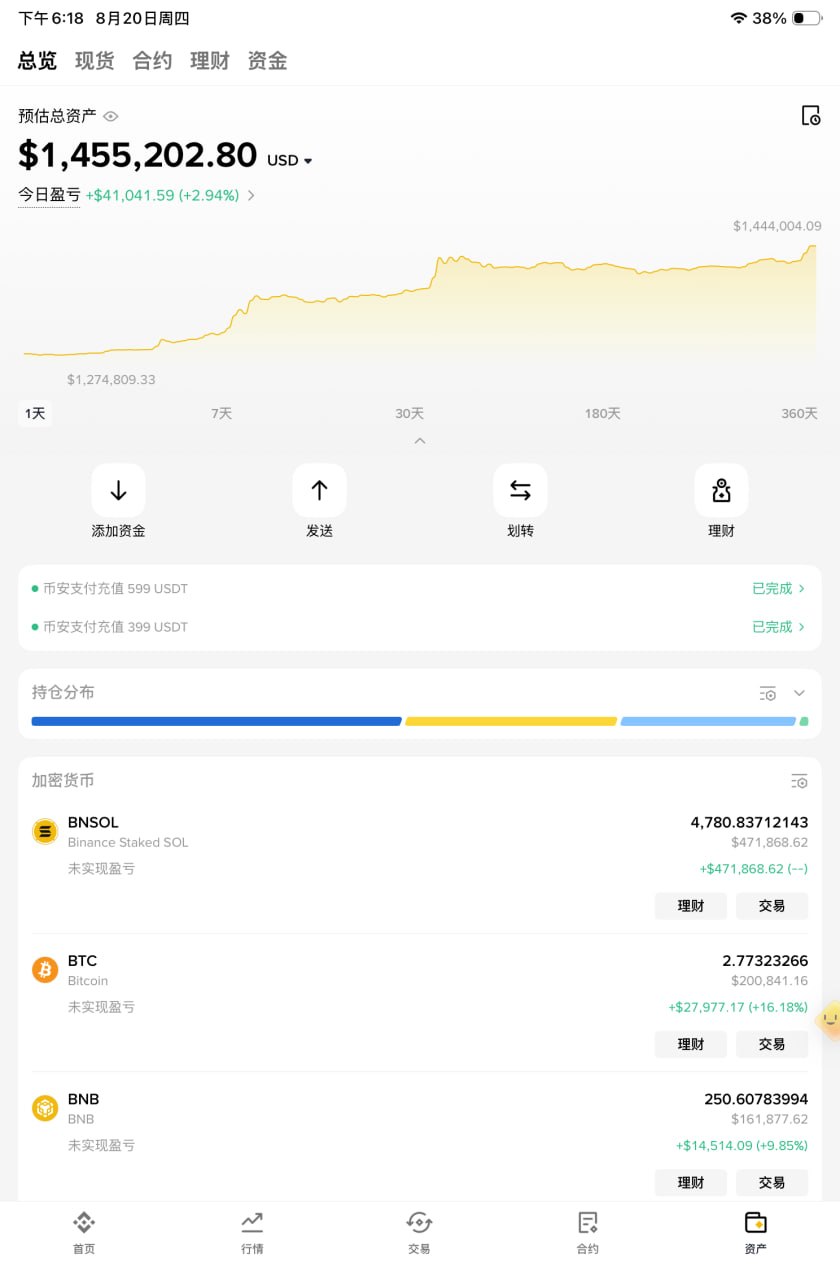
Task: Open asset history icon at top right
Action: pyautogui.click(x=811, y=115)
